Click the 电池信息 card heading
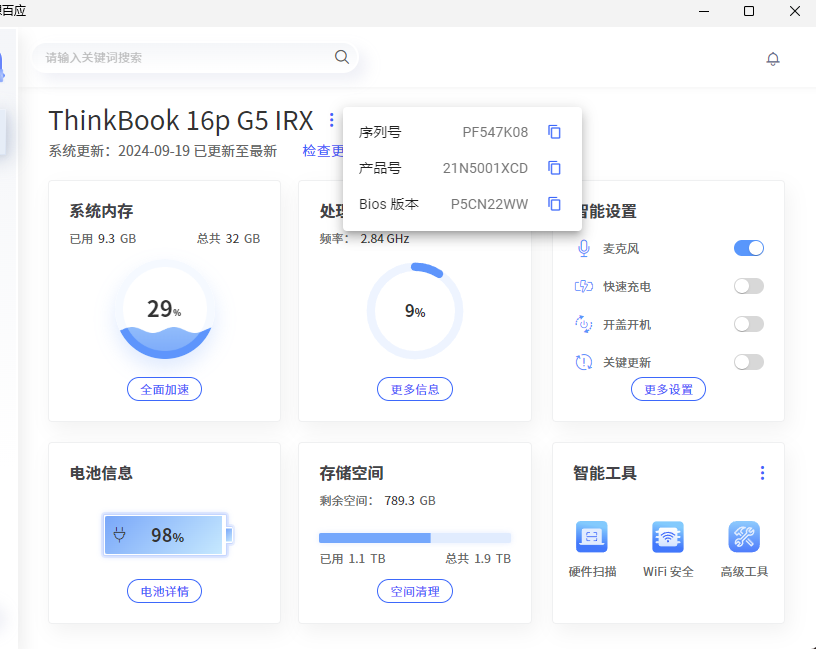This screenshot has height=649, width=816. pyautogui.click(x=101, y=473)
